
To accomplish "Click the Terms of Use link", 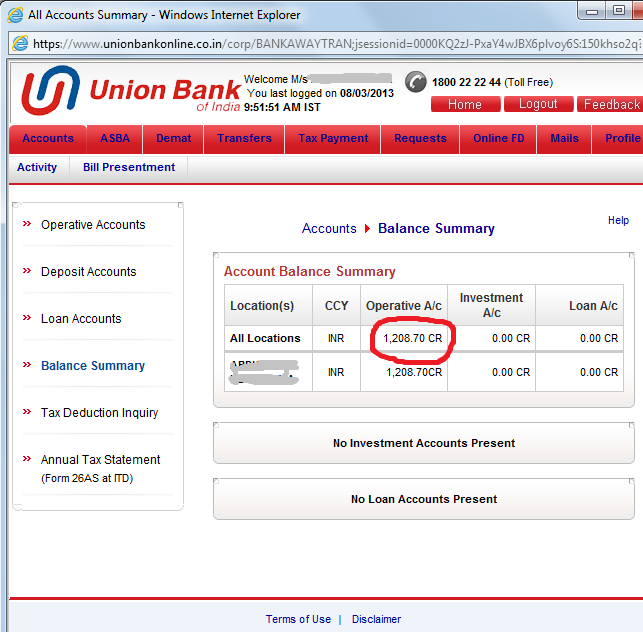I will 298,619.
